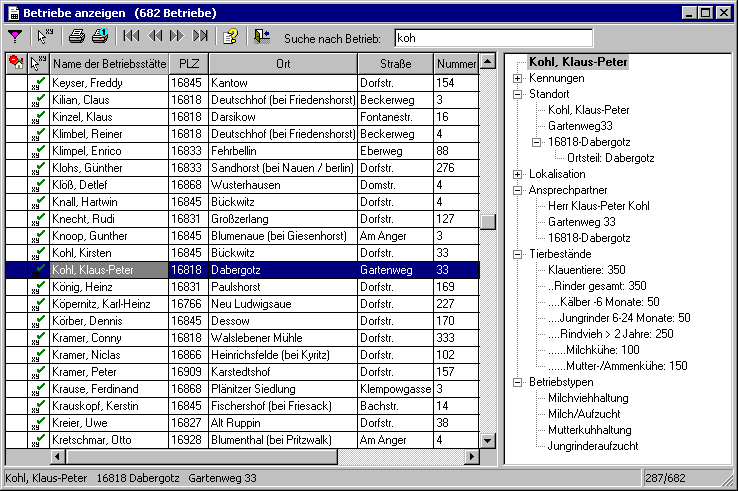738x491 pixels.
Task: Click the Suche nach Betrieb search field
Action: pos(494,38)
